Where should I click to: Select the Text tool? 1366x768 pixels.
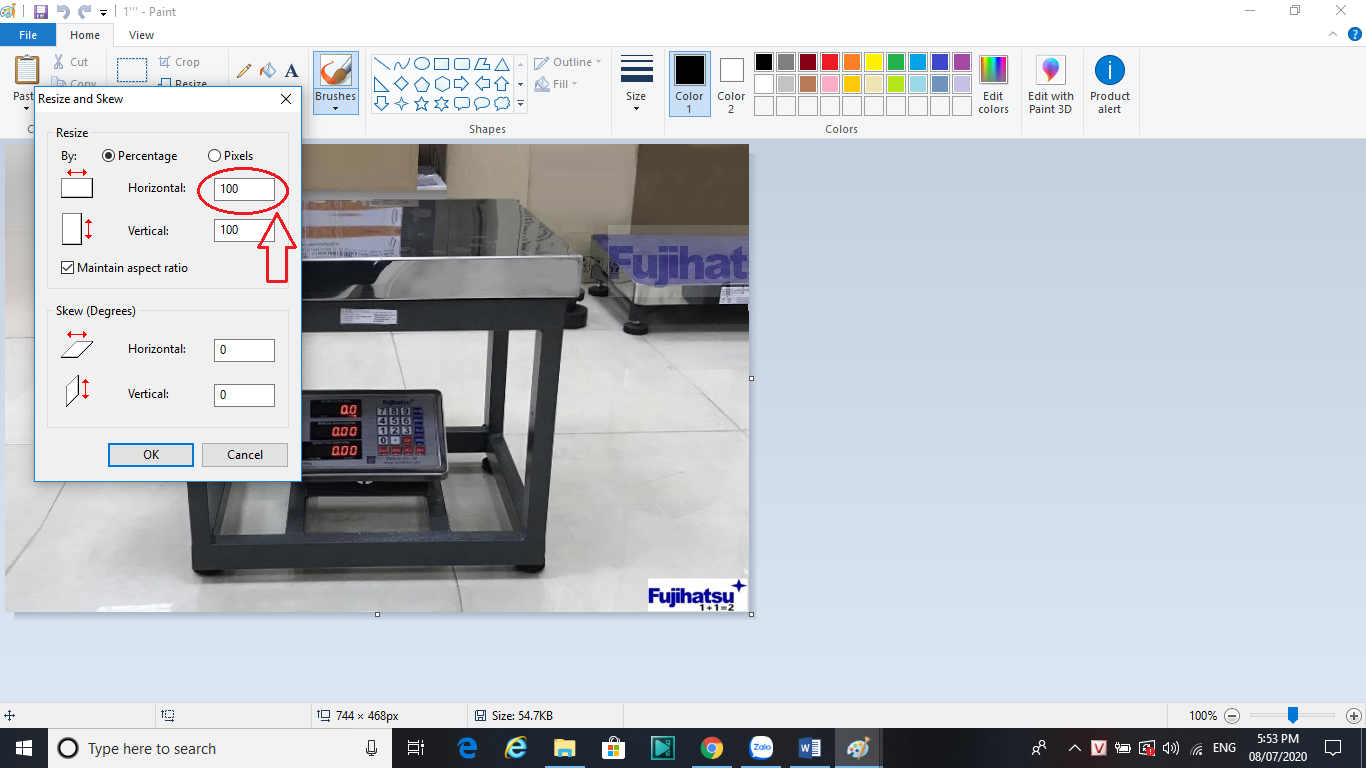coord(291,71)
